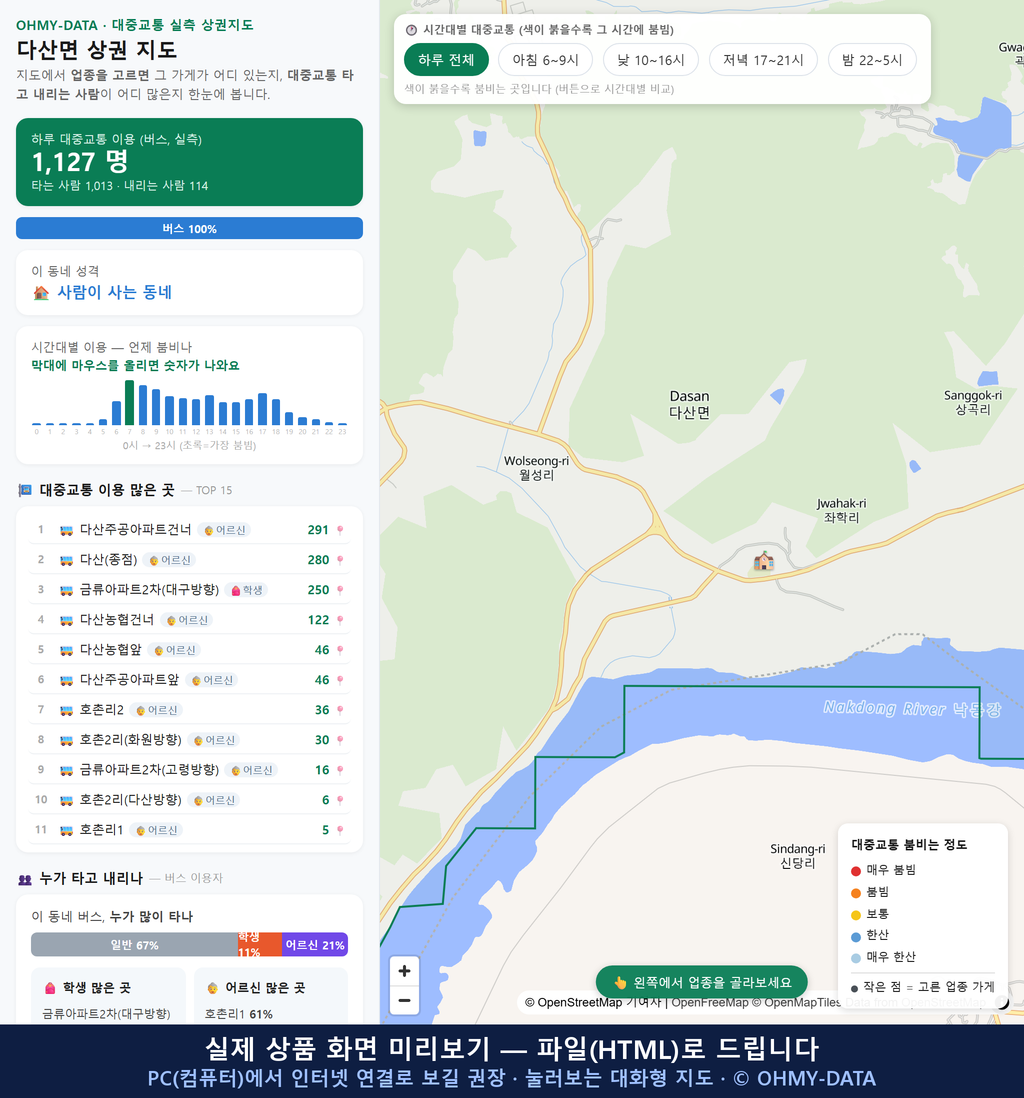Click the 학생 tag on 금류아파트2차(대구방향)
The image size is (1024, 1098).
point(247,590)
